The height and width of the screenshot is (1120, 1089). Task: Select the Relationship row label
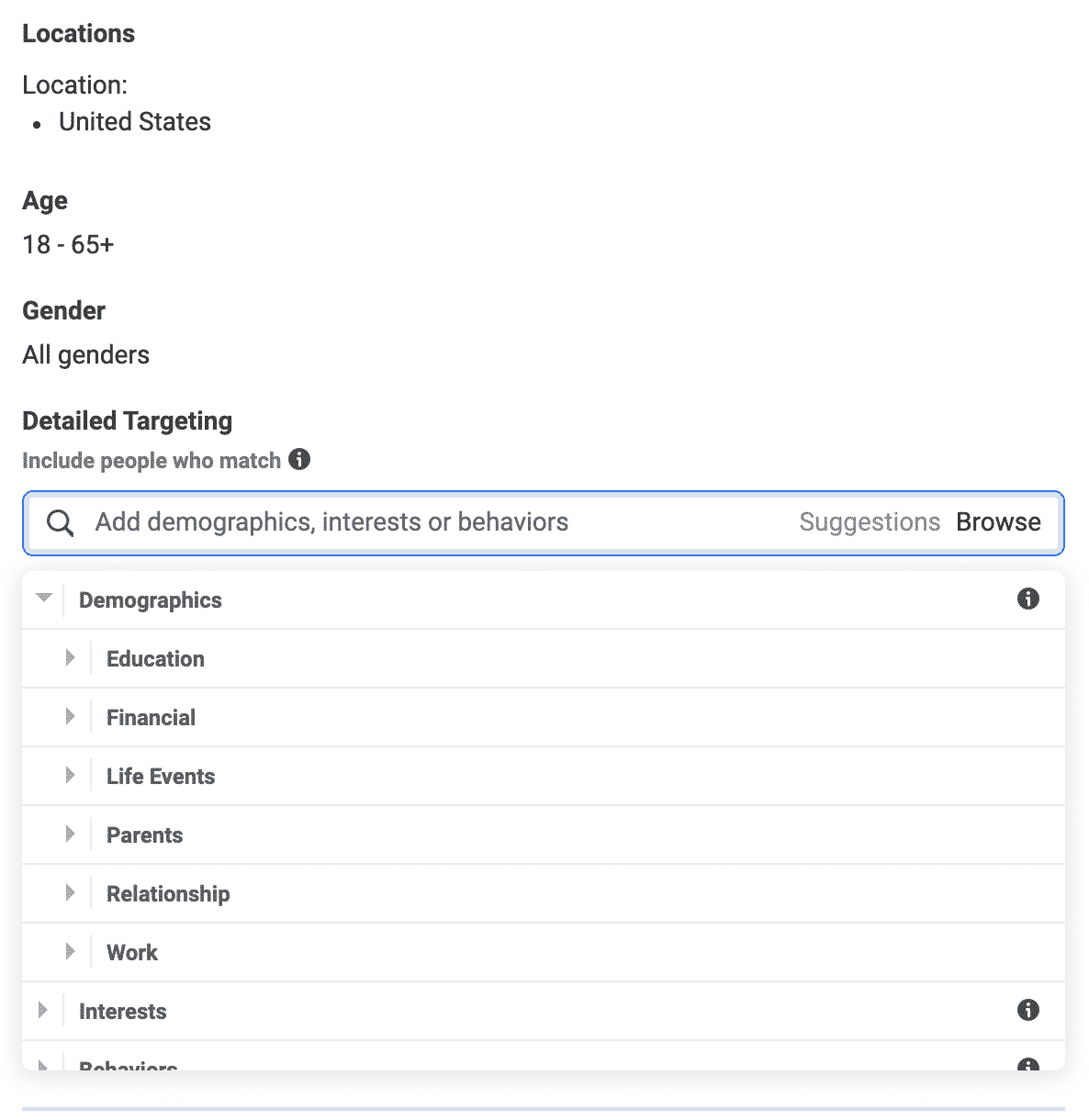click(168, 894)
